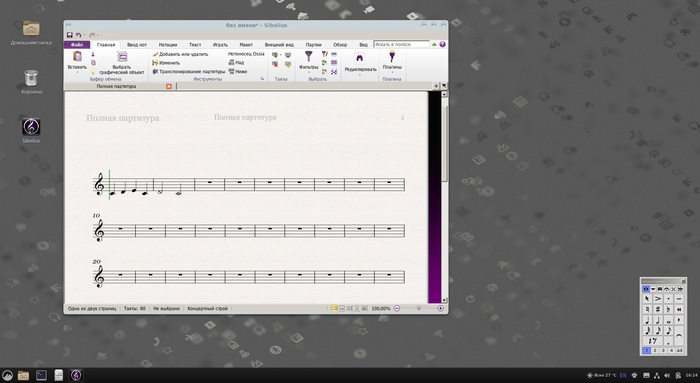Screen dimensions: 700x383
Task: Open the tab list arrow at the tab bar's right
Action: 444,86
